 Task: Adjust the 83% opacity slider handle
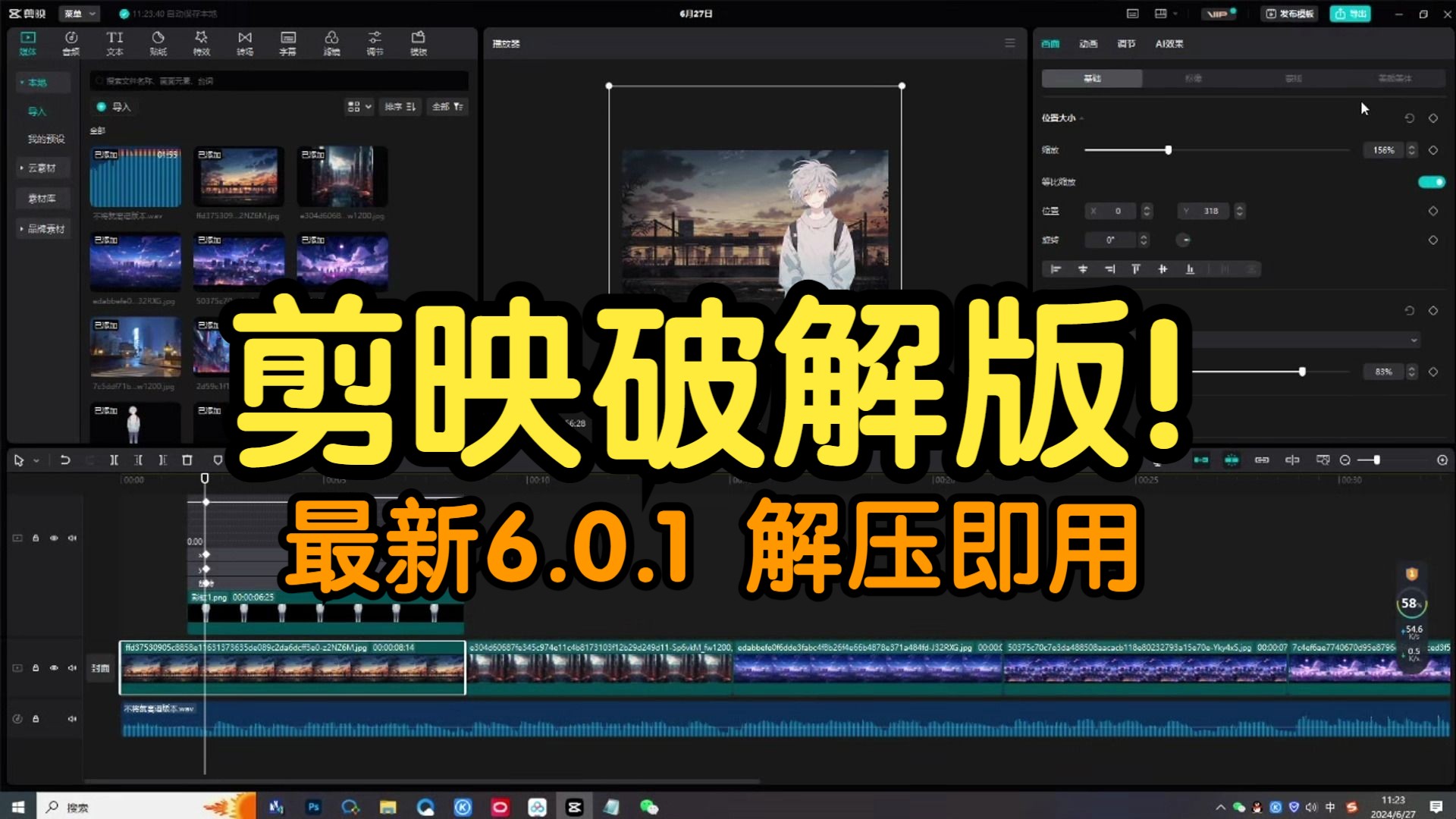(1302, 372)
